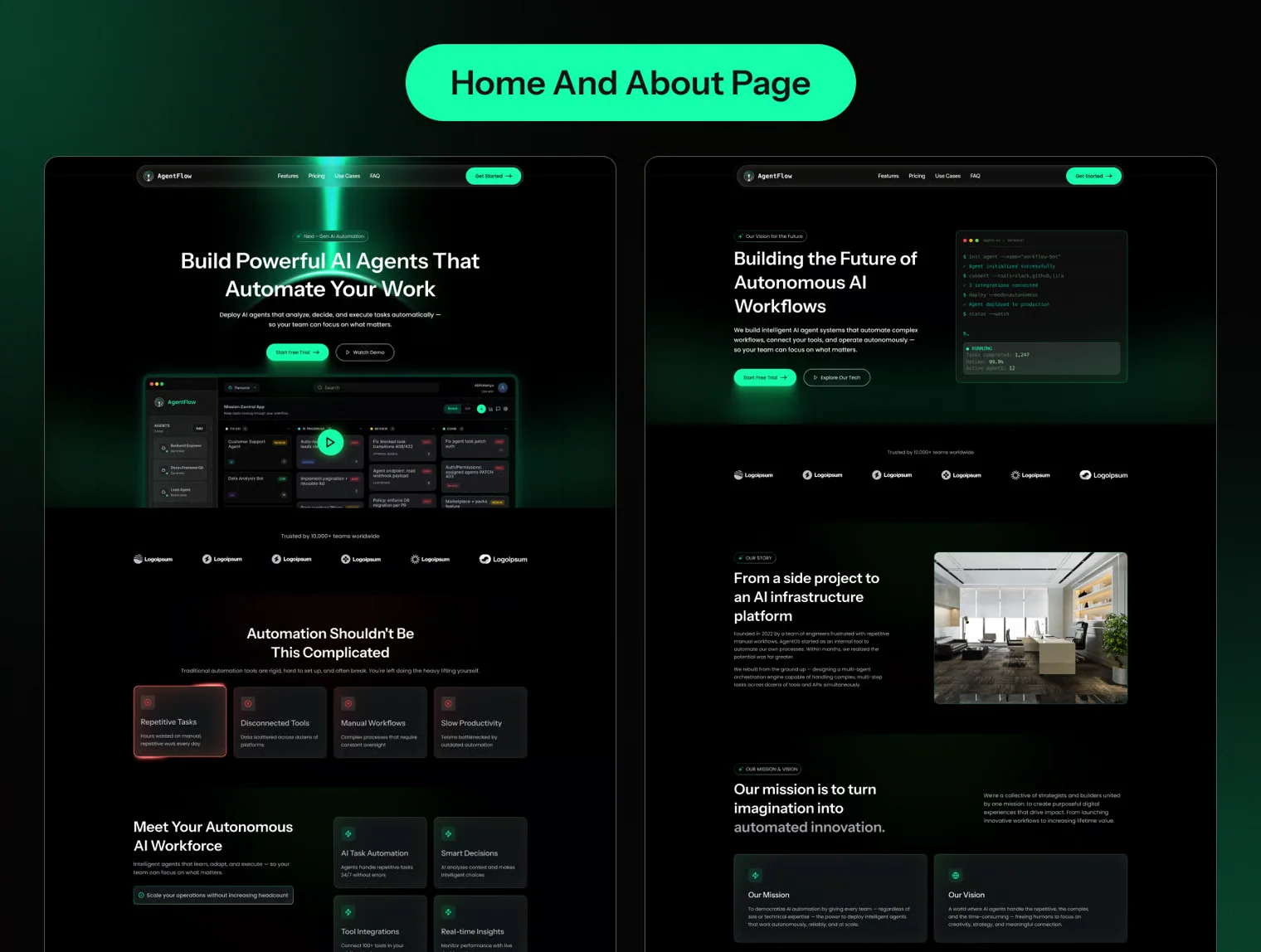Viewport: 1261px width, 952px height.
Task: Click the 'Our Vision for the Future' badge
Action: click(x=771, y=236)
